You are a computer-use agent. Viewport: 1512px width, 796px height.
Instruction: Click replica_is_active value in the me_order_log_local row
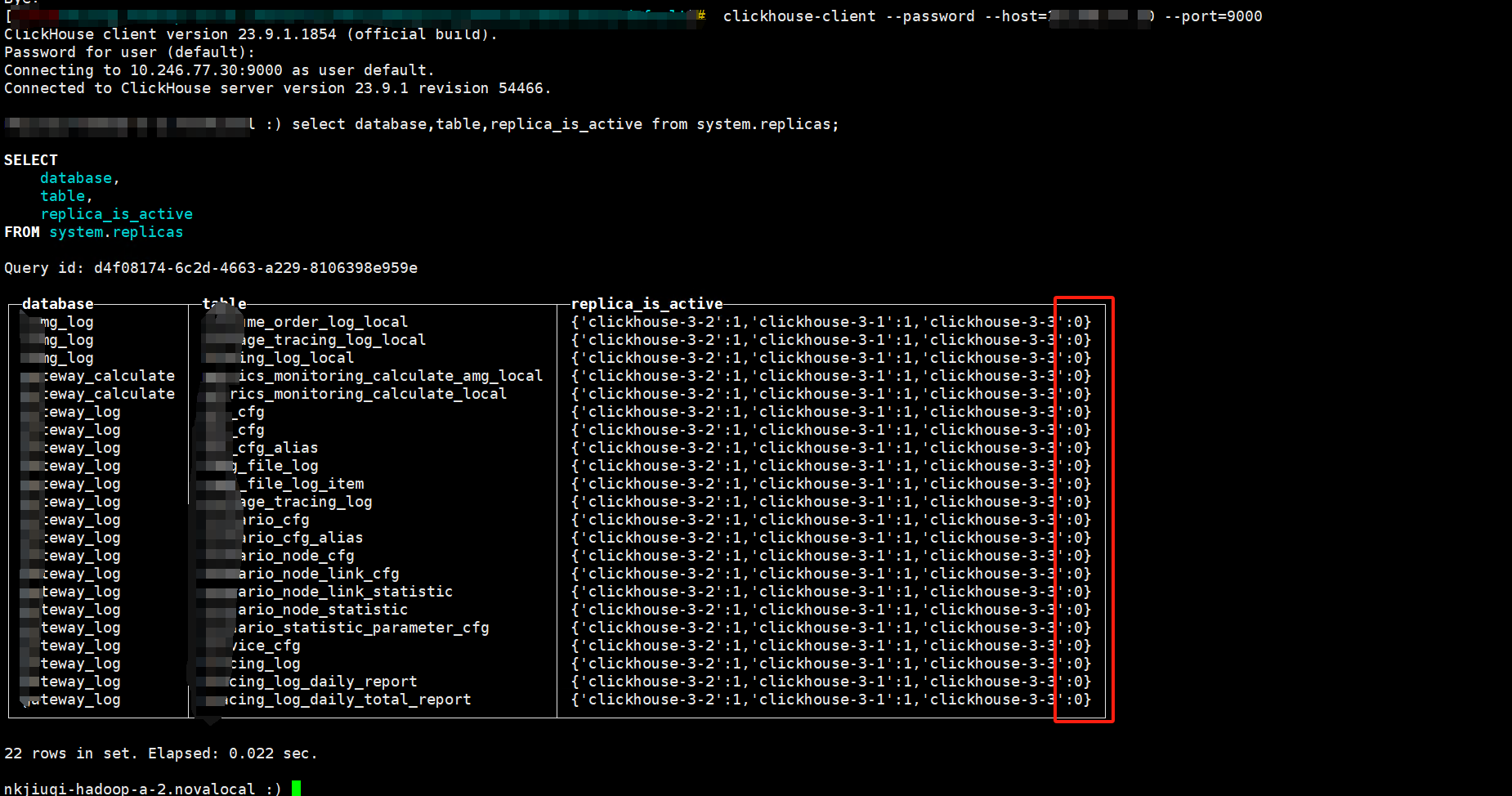pos(830,322)
